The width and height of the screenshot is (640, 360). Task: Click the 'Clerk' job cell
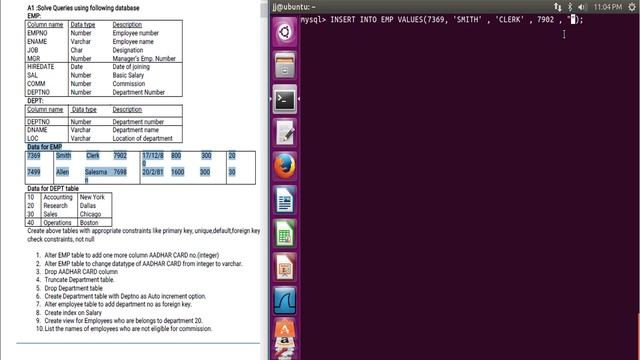click(x=93, y=156)
